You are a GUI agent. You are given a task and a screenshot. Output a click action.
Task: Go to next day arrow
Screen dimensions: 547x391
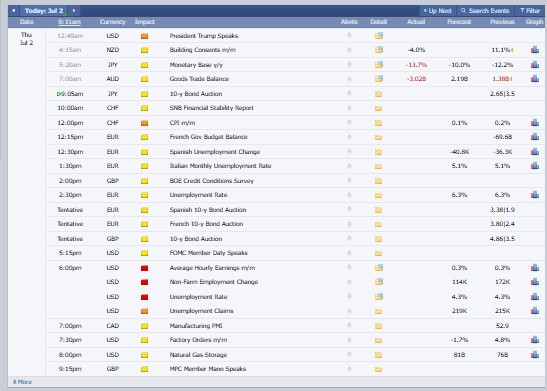click(74, 10)
